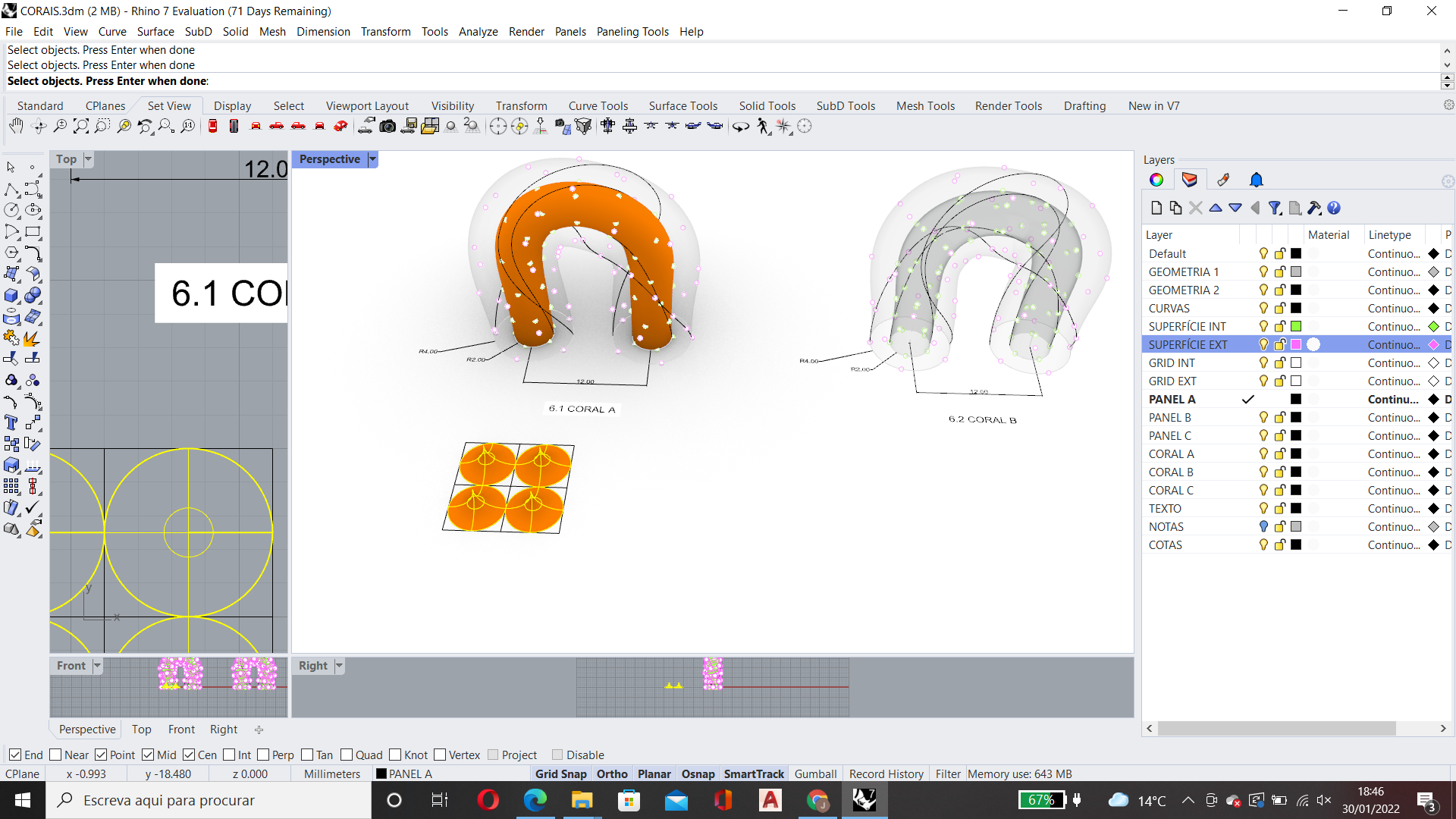Screen dimensions: 1456x819
Task: Toggle Gumball in the status bar
Action: tap(815, 773)
